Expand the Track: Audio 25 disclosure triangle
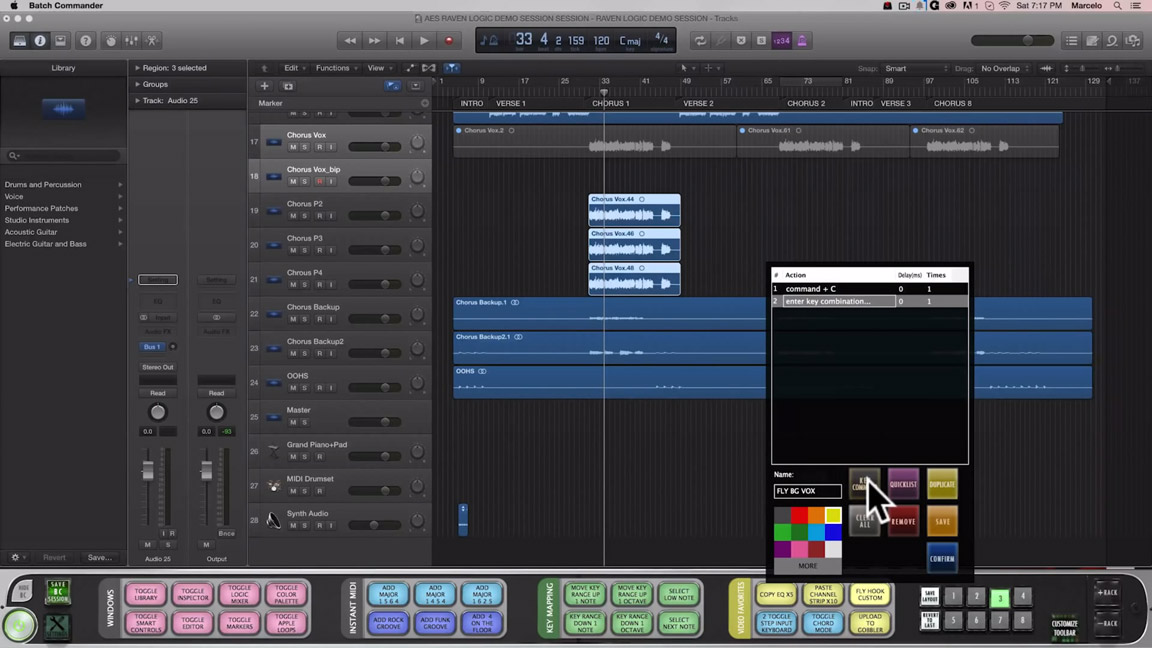 [x=137, y=101]
